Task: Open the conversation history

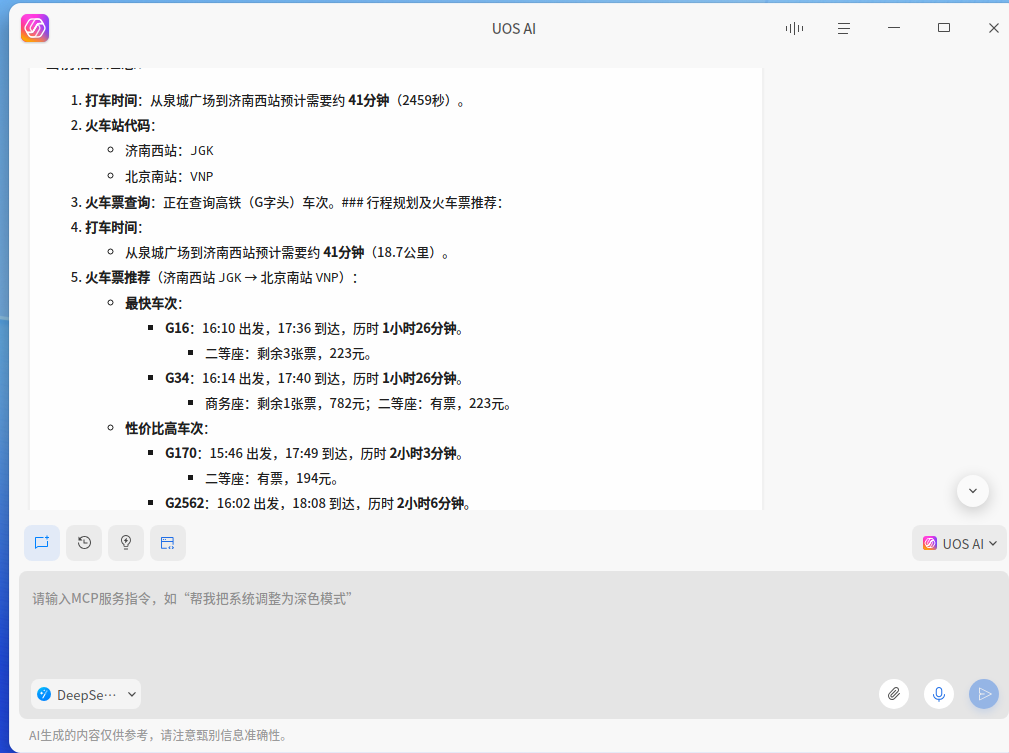Action: click(x=84, y=543)
